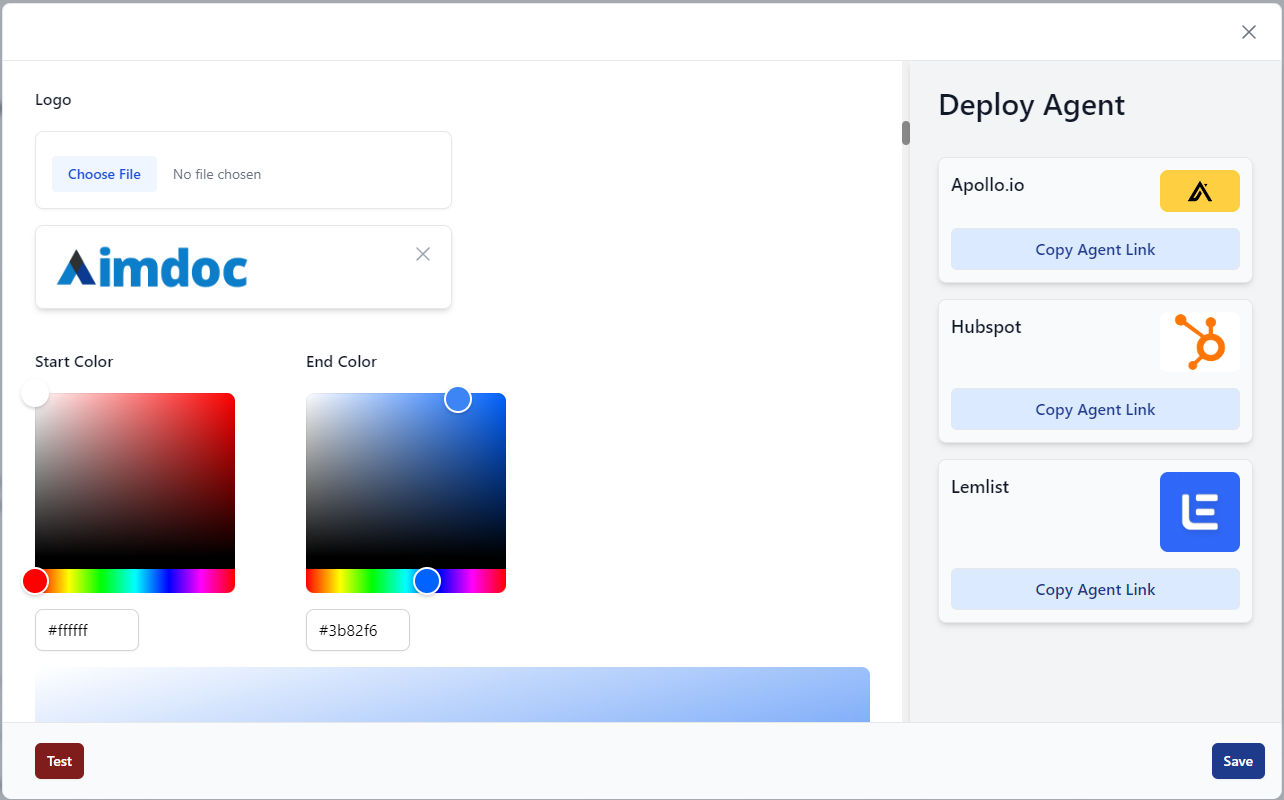The image size is (1284, 800).
Task: Select a shade in the End Color picker
Action: pos(405,480)
